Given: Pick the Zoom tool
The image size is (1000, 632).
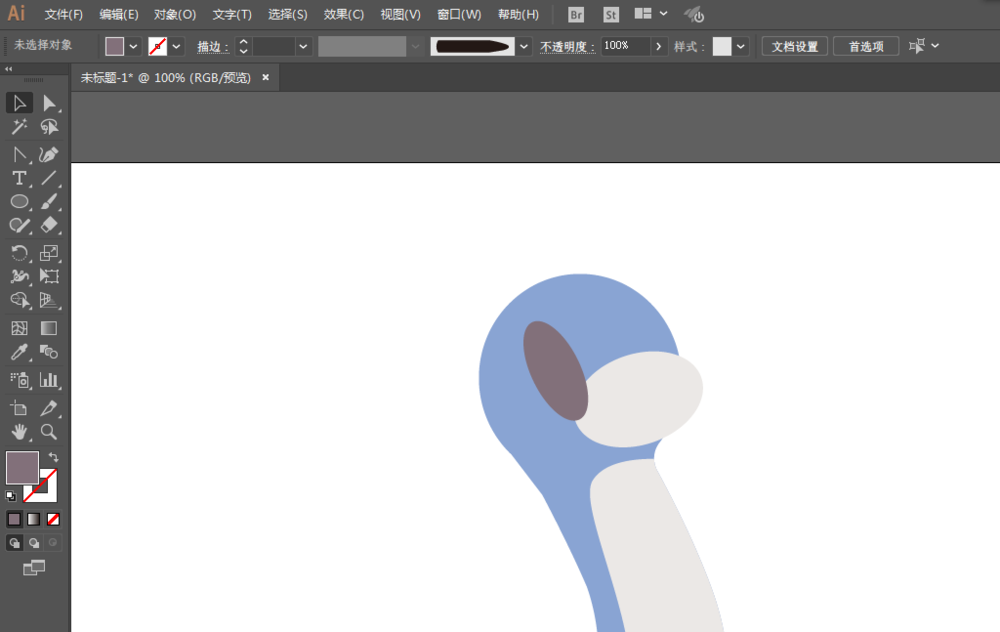Looking at the screenshot, I should tap(49, 432).
